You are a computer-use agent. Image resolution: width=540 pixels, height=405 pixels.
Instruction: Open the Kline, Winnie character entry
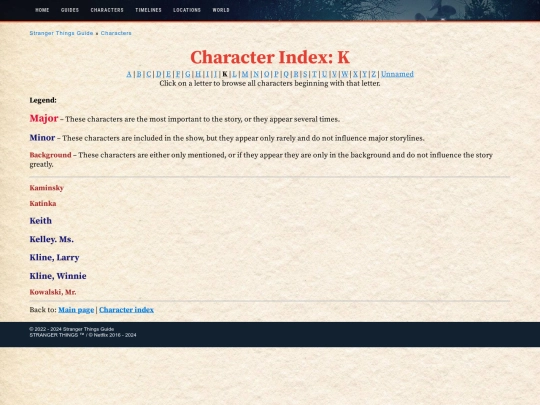click(x=58, y=276)
